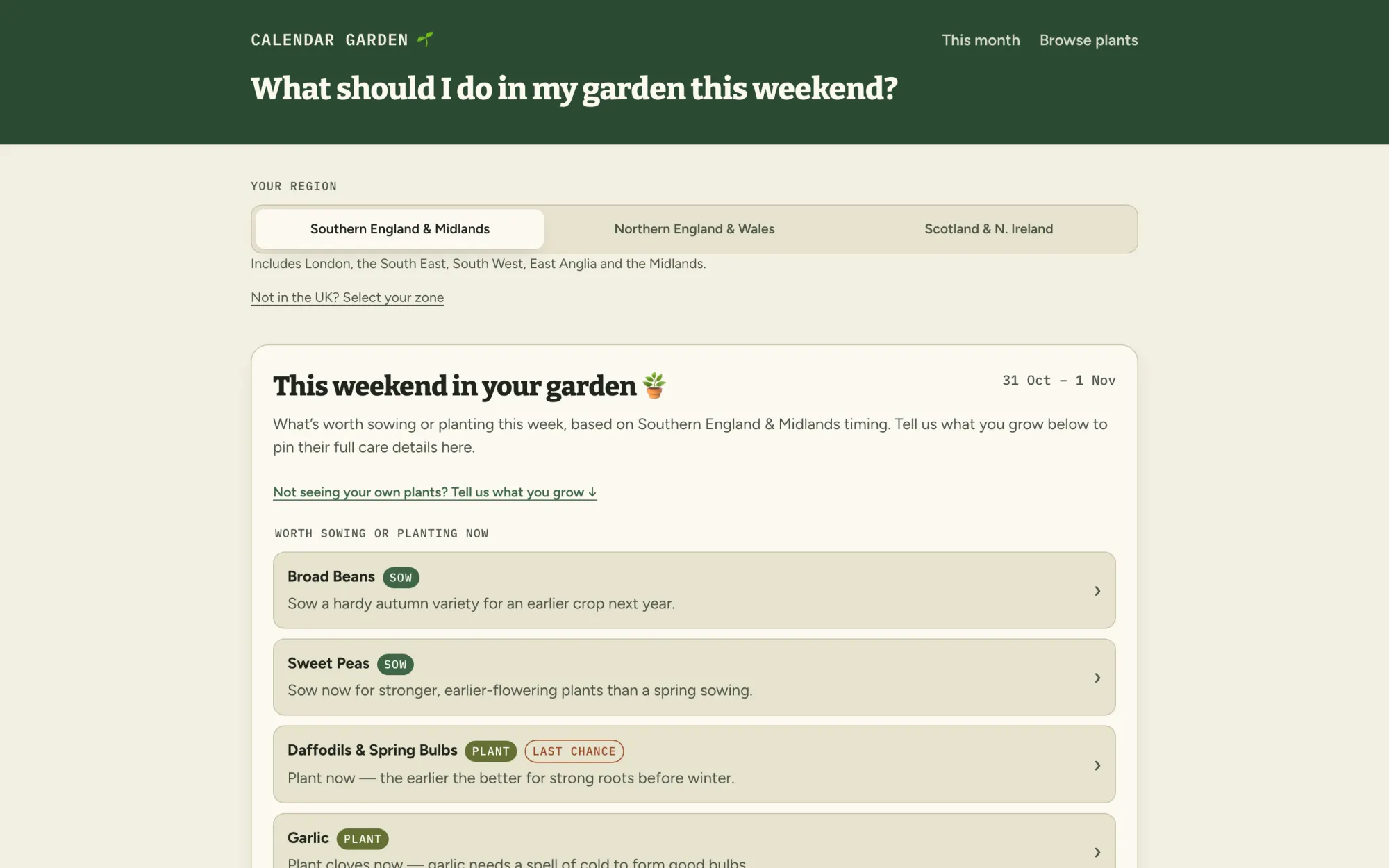Open Browse plants in top navigation

[1088, 40]
